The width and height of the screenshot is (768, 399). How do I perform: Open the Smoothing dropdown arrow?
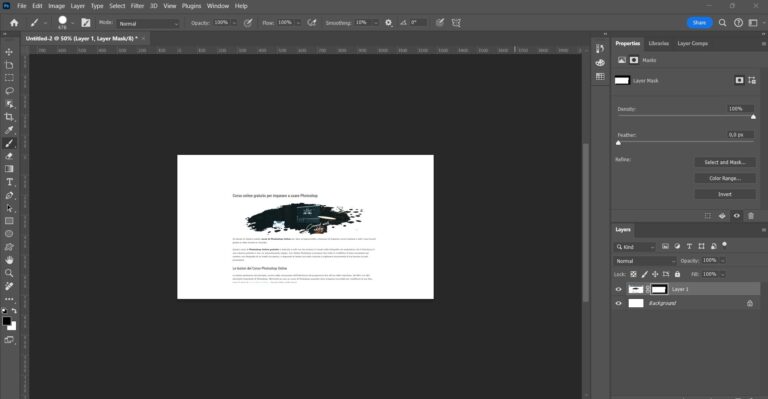click(376, 23)
